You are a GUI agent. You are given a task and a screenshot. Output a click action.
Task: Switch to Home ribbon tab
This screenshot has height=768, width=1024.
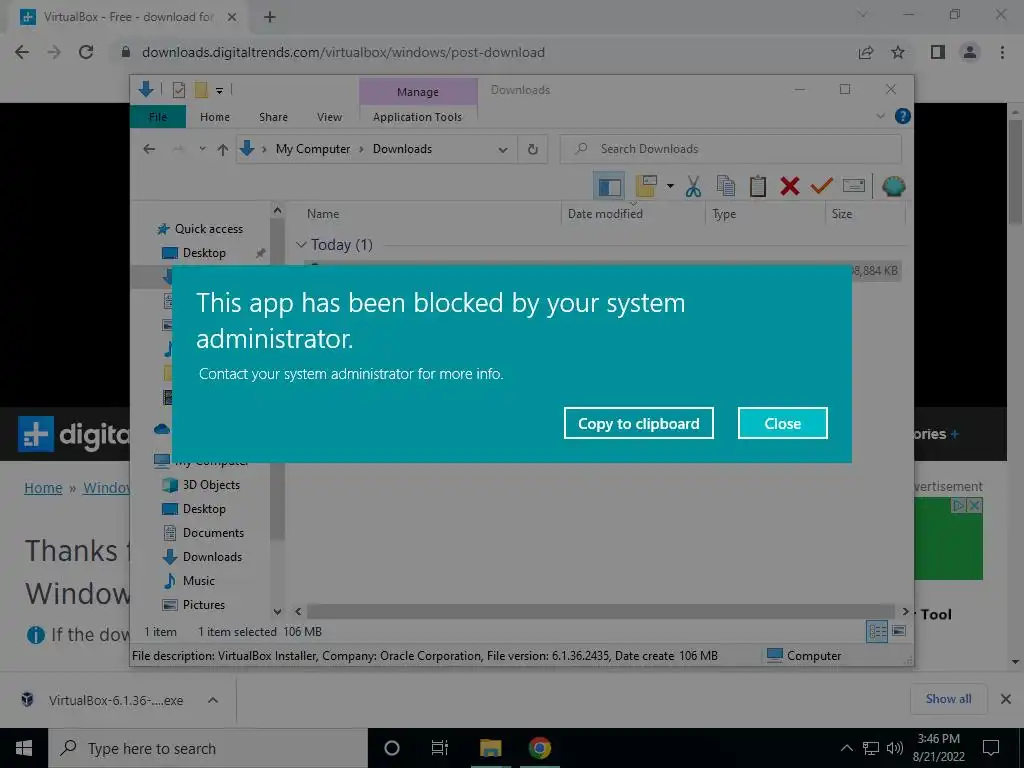coord(215,117)
